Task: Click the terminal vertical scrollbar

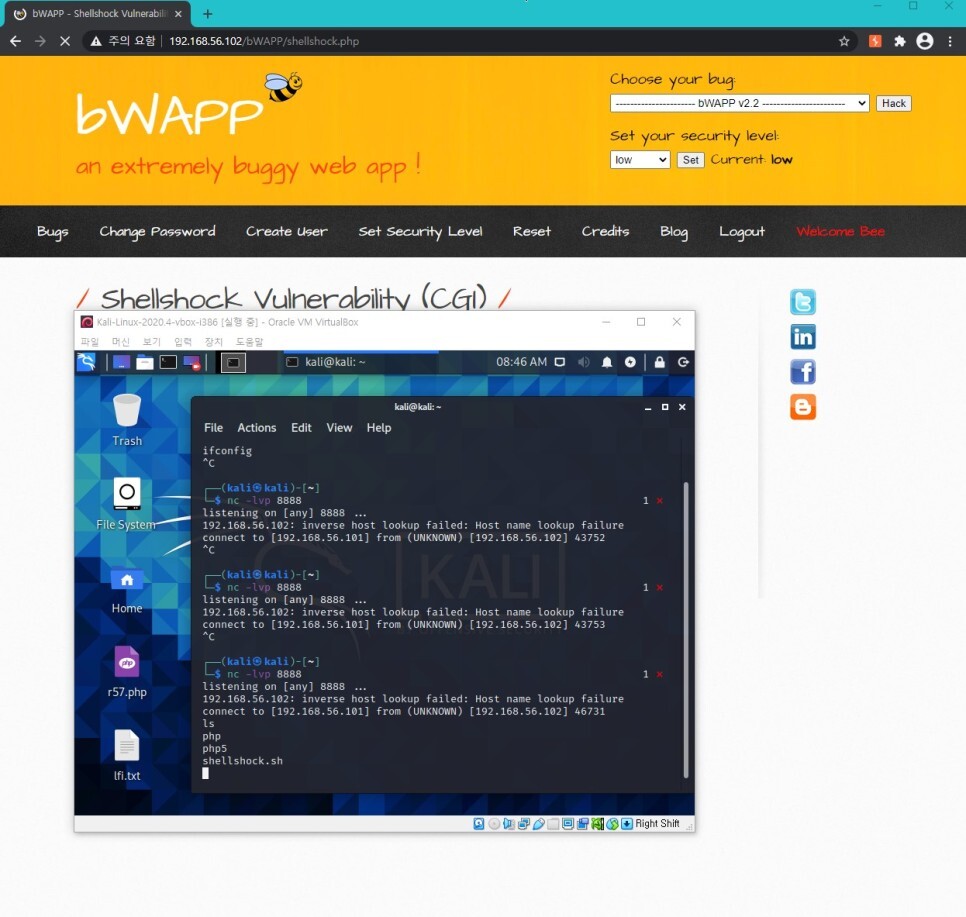Action: [686, 630]
